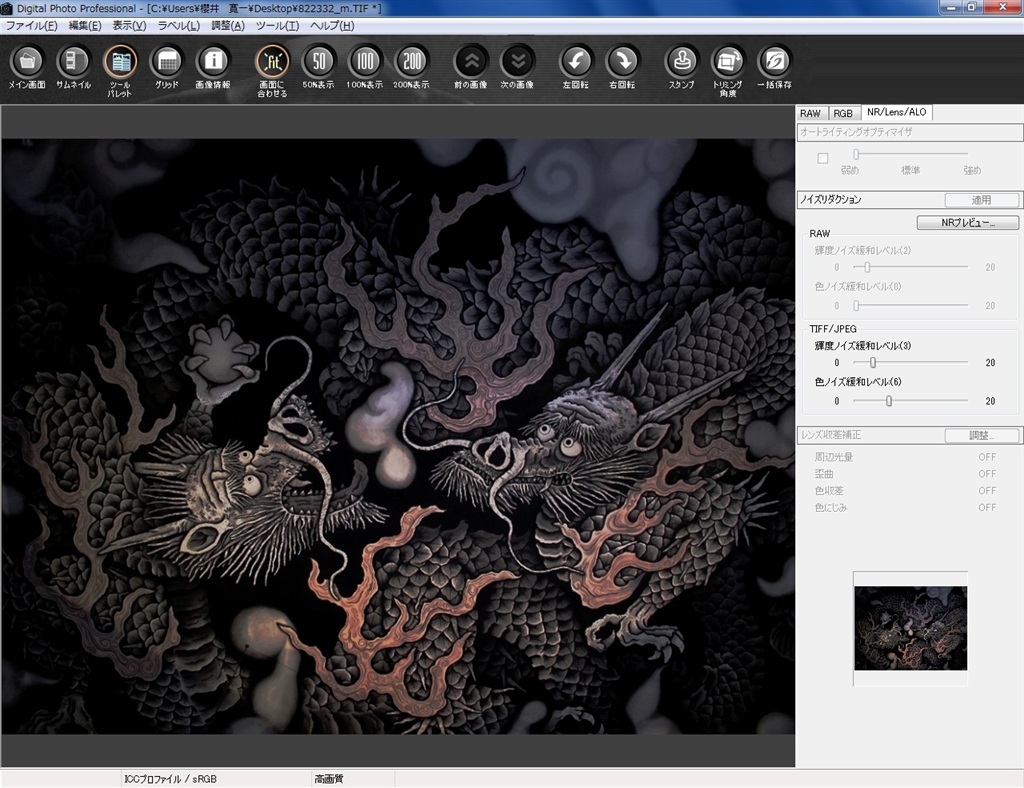Click the Auto Lighting Optimizer strength slider
Image resolution: width=1024 pixels, height=788 pixels.
pyautogui.click(x=911, y=154)
